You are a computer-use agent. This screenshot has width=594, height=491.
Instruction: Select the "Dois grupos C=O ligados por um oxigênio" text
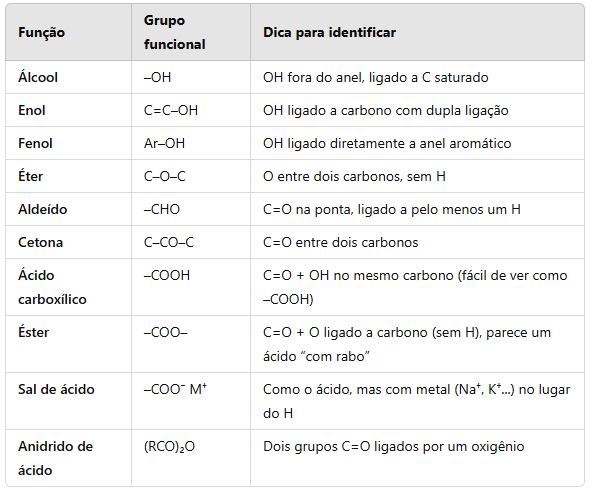[394, 447]
